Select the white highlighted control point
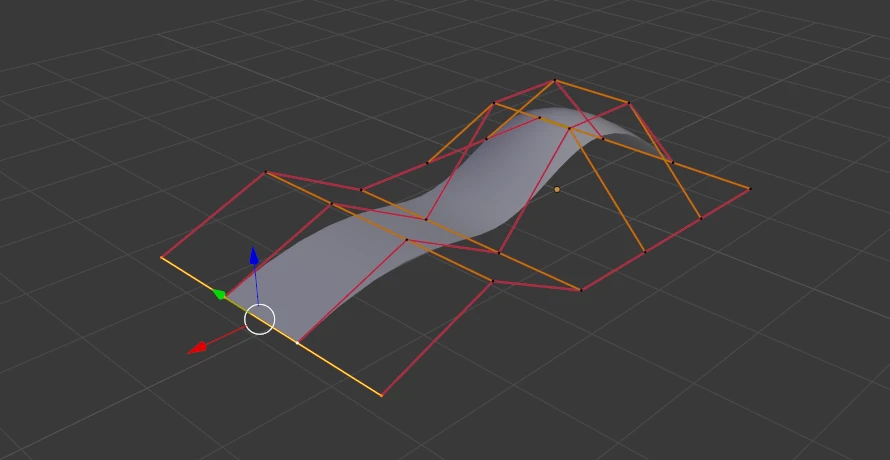 coord(297,343)
